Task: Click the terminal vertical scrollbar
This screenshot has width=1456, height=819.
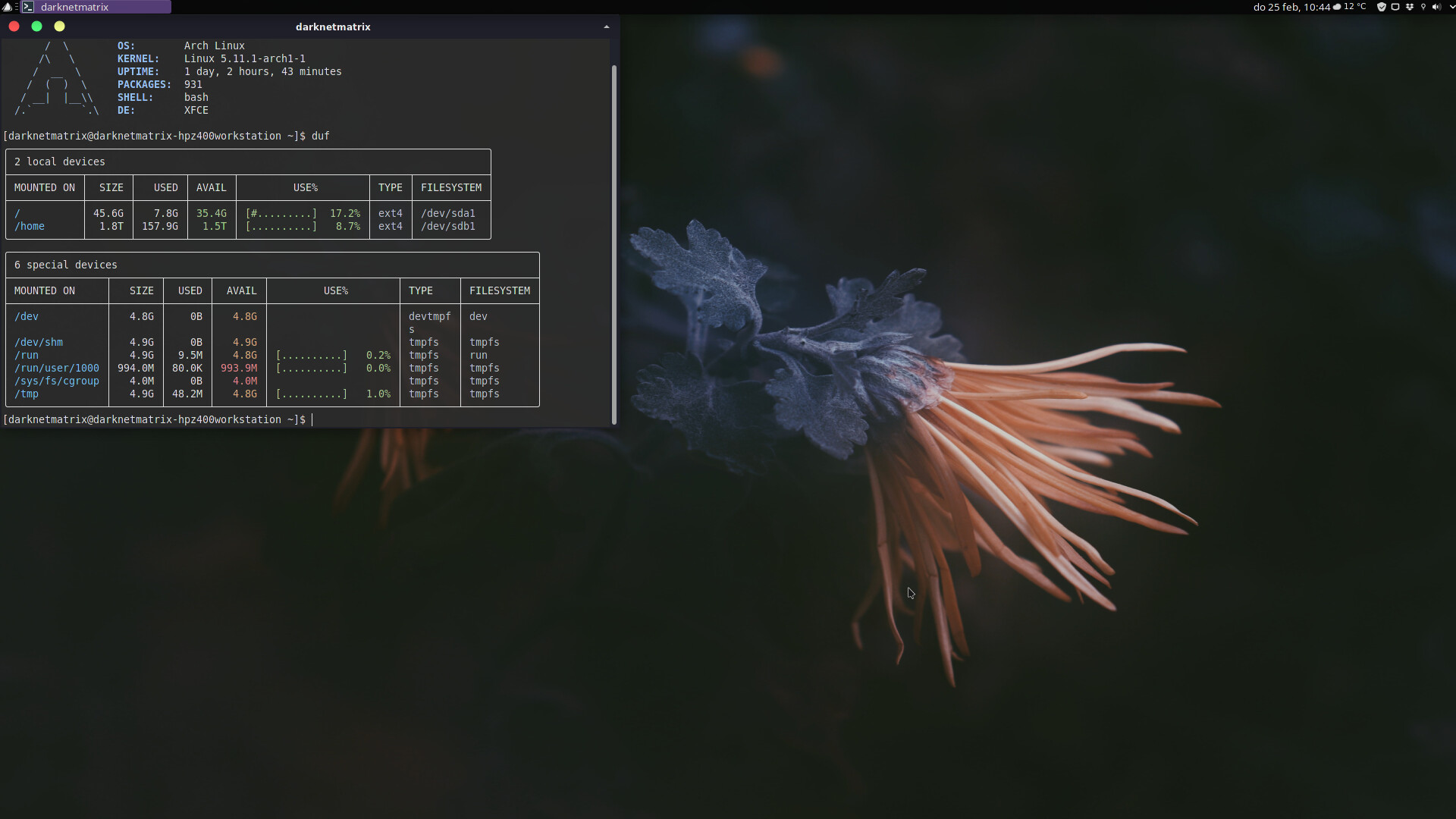Action: point(613,244)
